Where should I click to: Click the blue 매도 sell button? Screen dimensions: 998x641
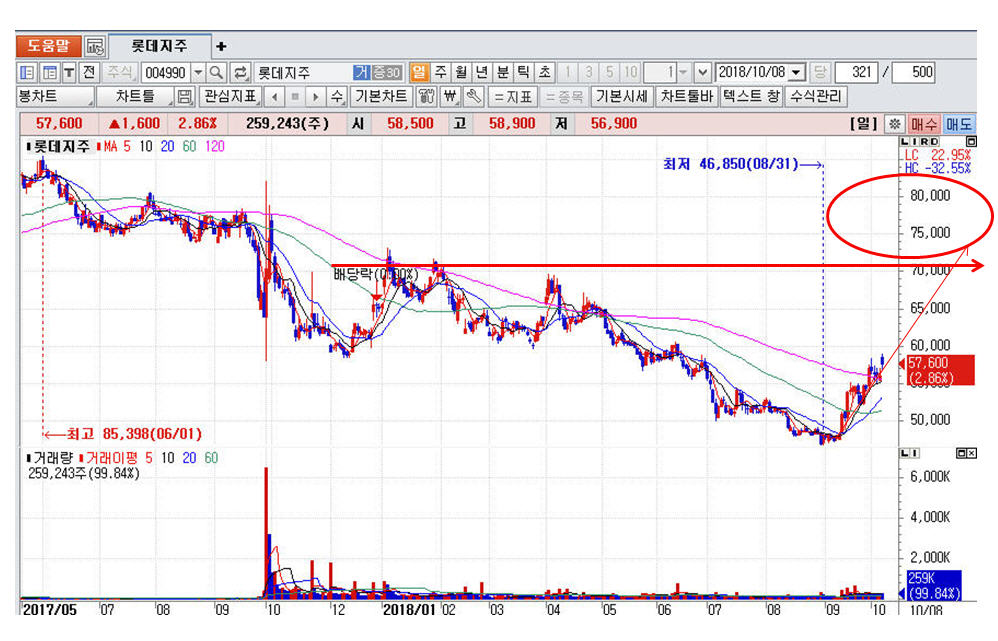click(958, 123)
